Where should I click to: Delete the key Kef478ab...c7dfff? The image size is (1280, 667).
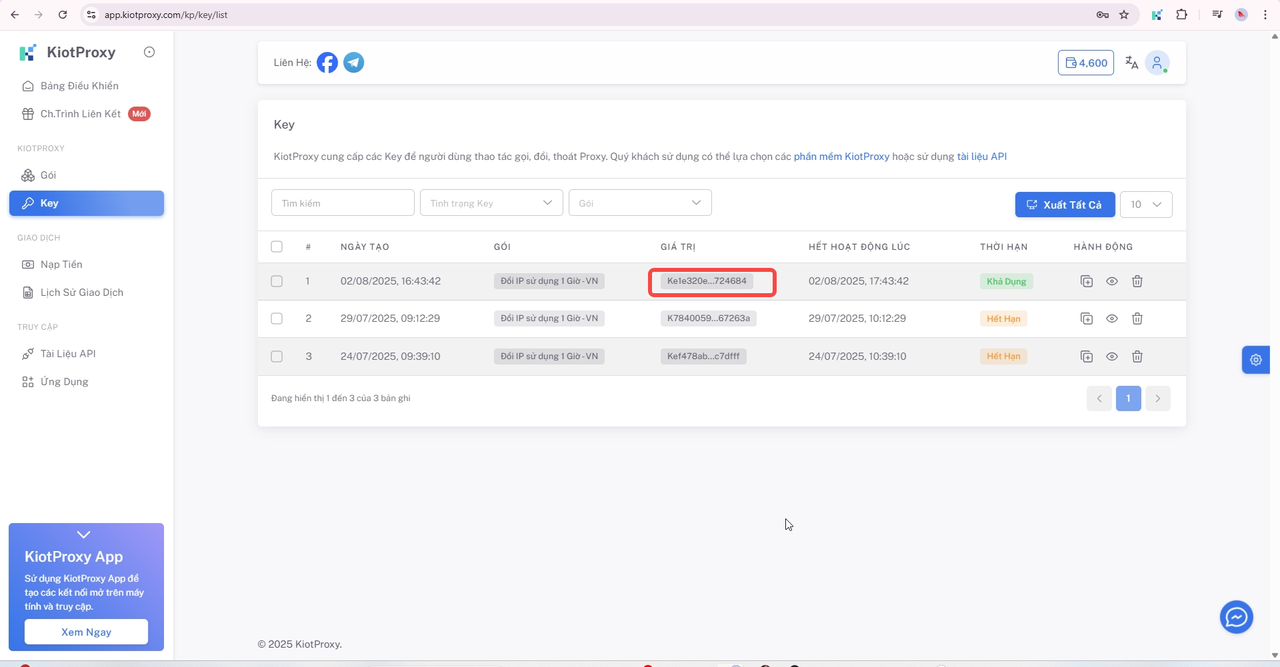[1137, 356]
